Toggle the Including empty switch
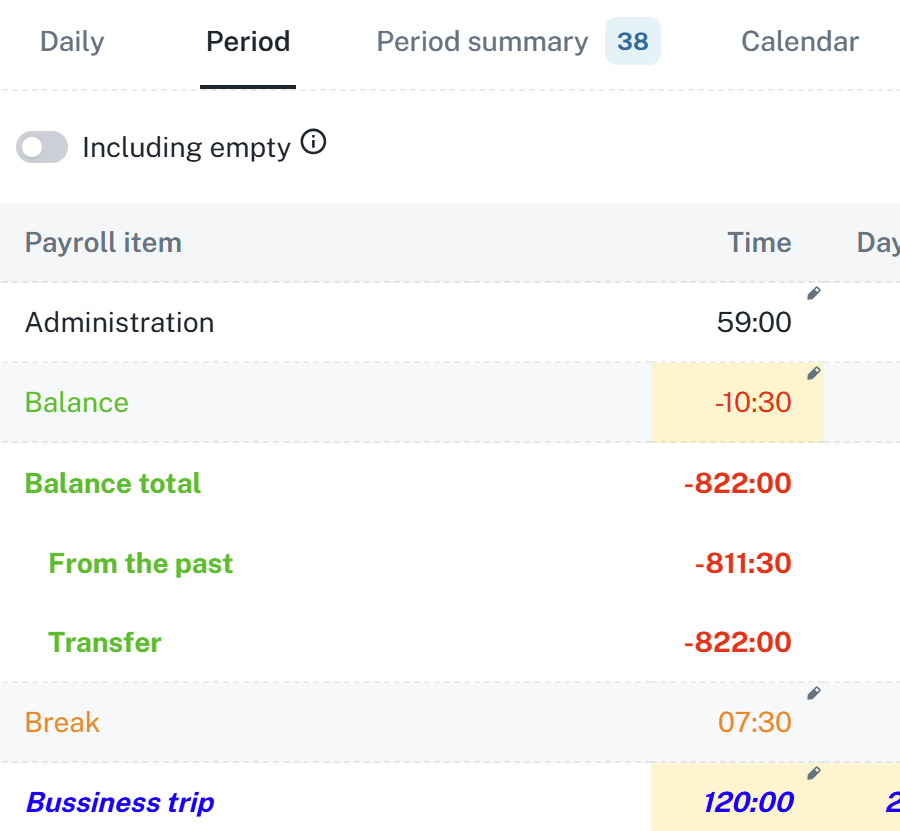The width and height of the screenshot is (900, 831). point(42,147)
